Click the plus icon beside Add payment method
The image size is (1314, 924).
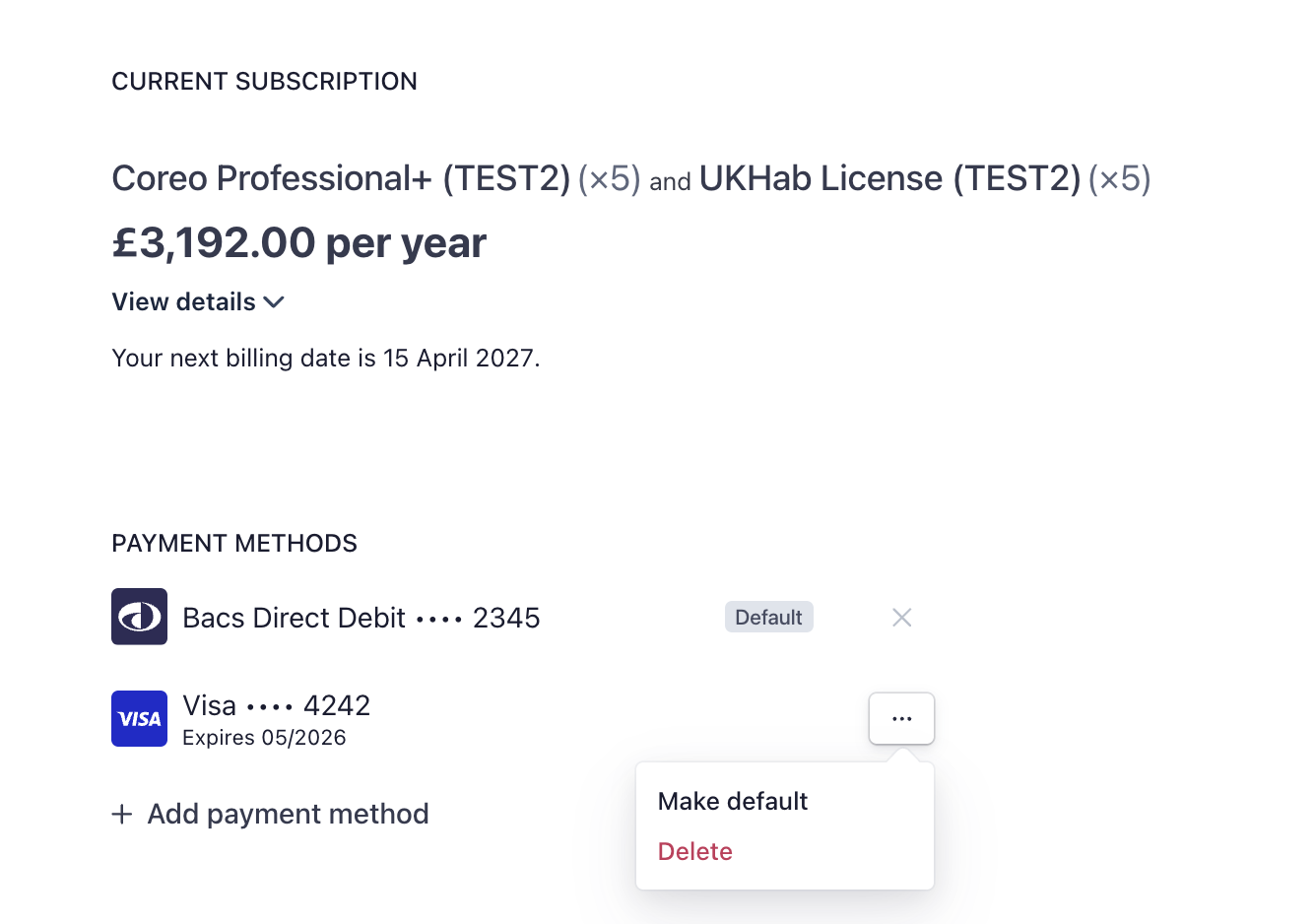click(122, 815)
